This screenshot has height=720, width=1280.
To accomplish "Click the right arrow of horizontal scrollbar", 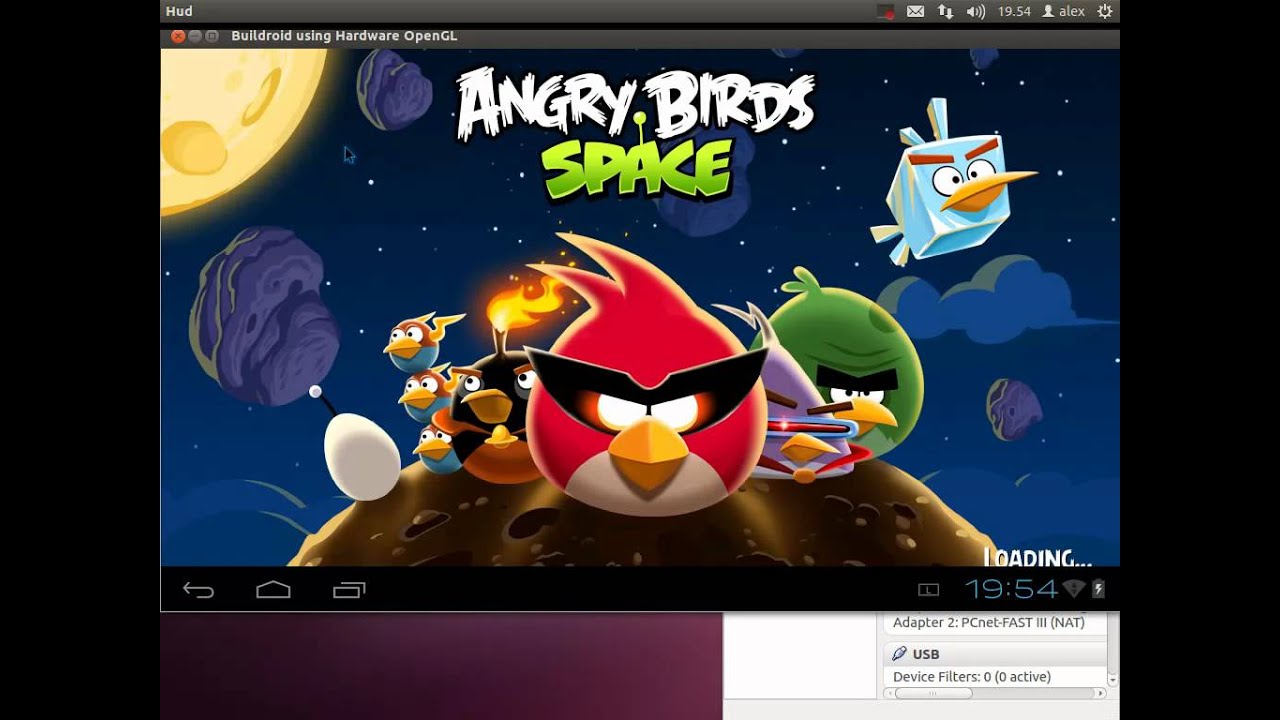I will coord(1100,693).
